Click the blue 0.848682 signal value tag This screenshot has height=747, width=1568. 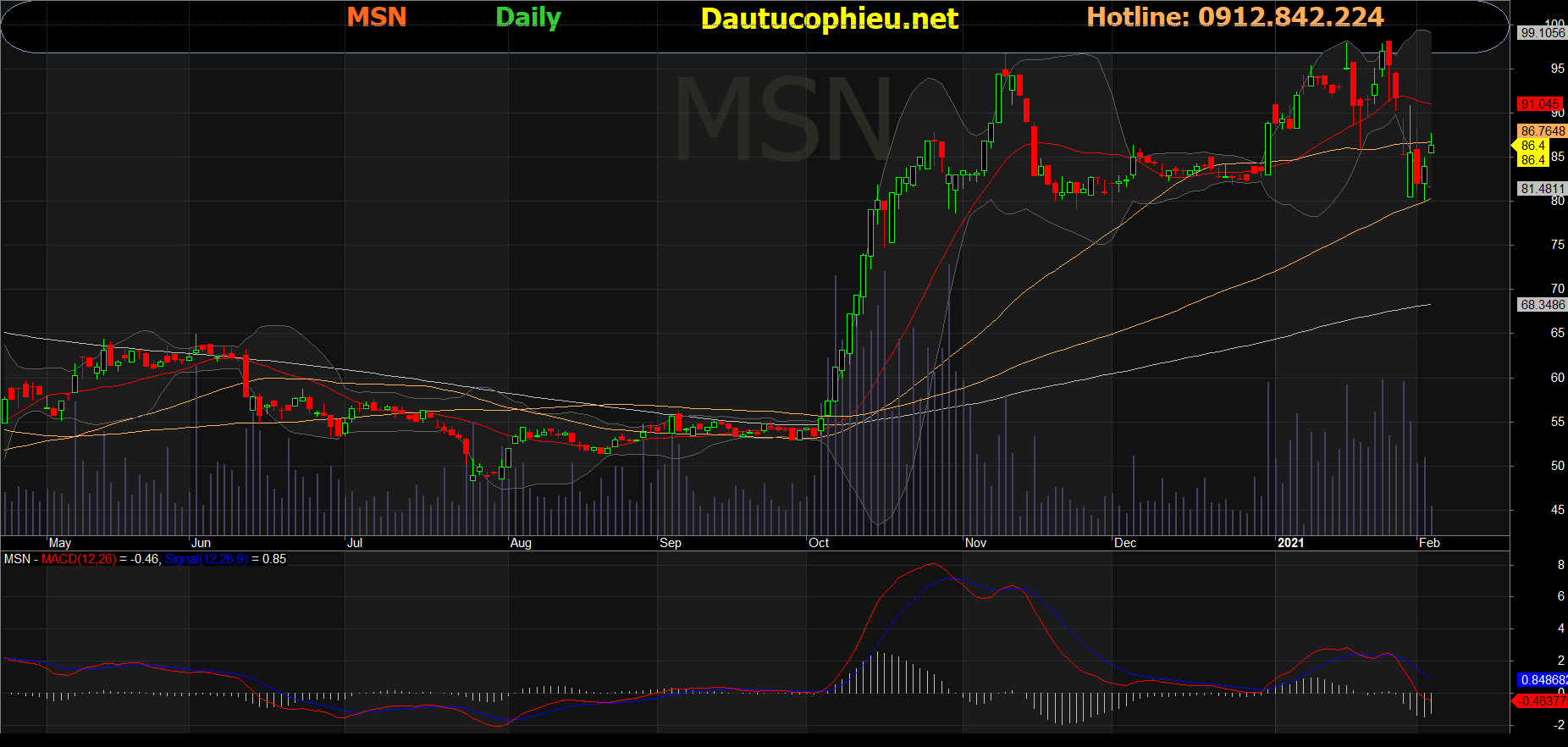tap(1542, 680)
